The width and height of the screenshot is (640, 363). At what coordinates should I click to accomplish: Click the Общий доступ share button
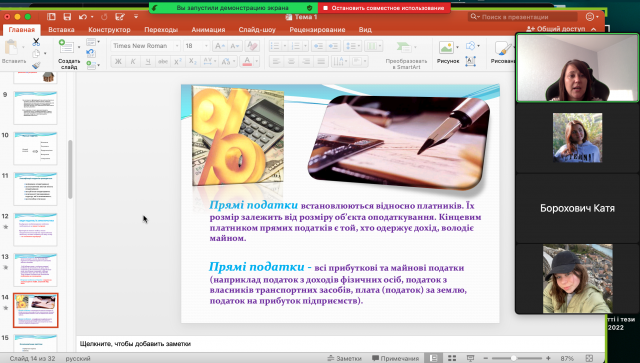point(556,29)
